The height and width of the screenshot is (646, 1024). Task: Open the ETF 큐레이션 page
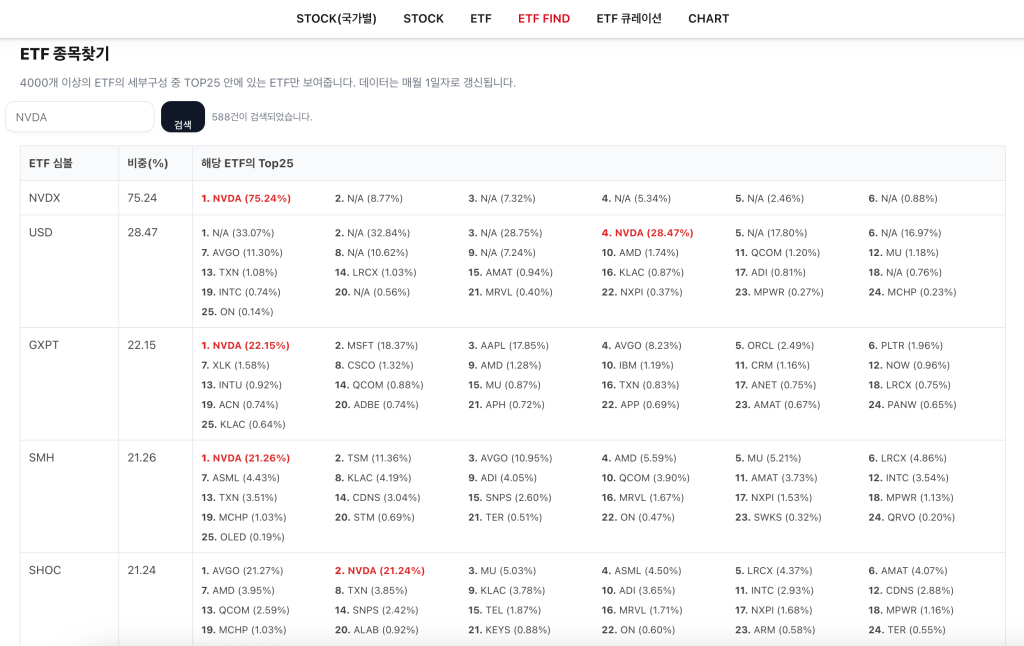[x=629, y=19]
